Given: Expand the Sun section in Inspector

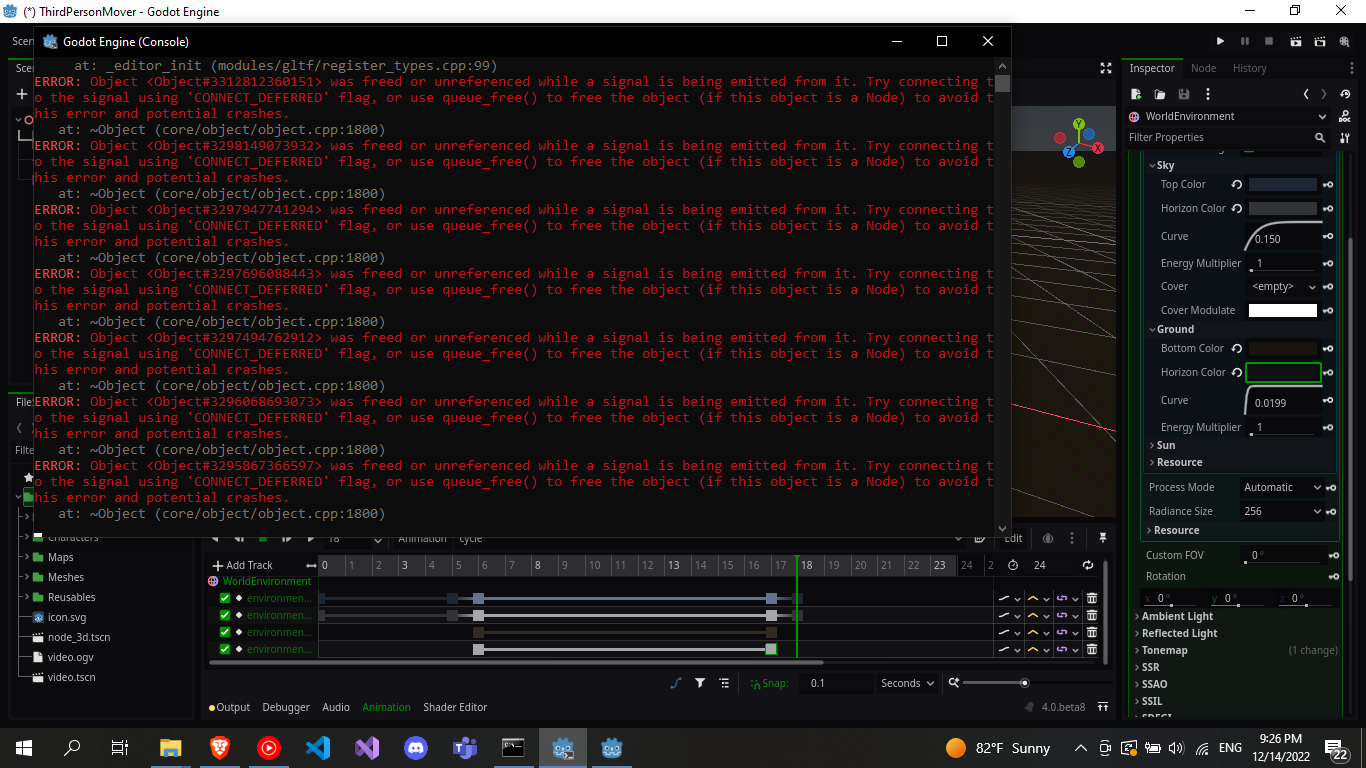Looking at the screenshot, I should 1165,445.
